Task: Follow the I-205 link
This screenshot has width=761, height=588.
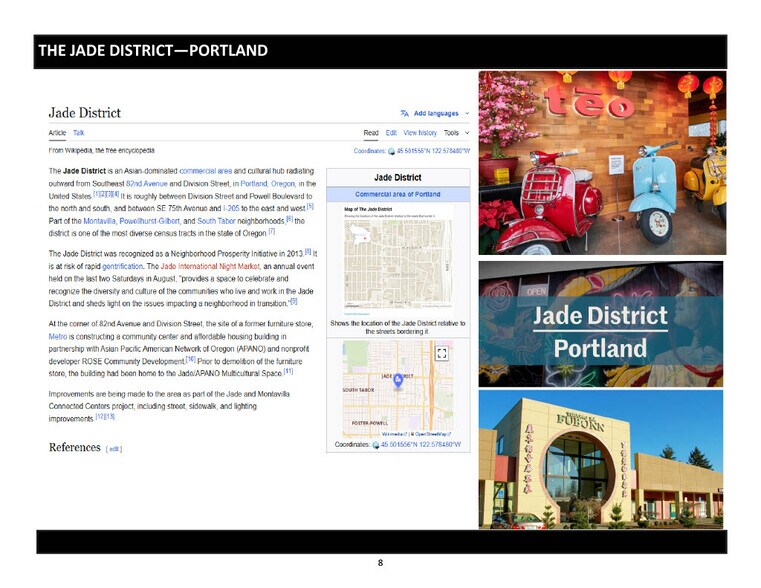Action: tap(231, 208)
